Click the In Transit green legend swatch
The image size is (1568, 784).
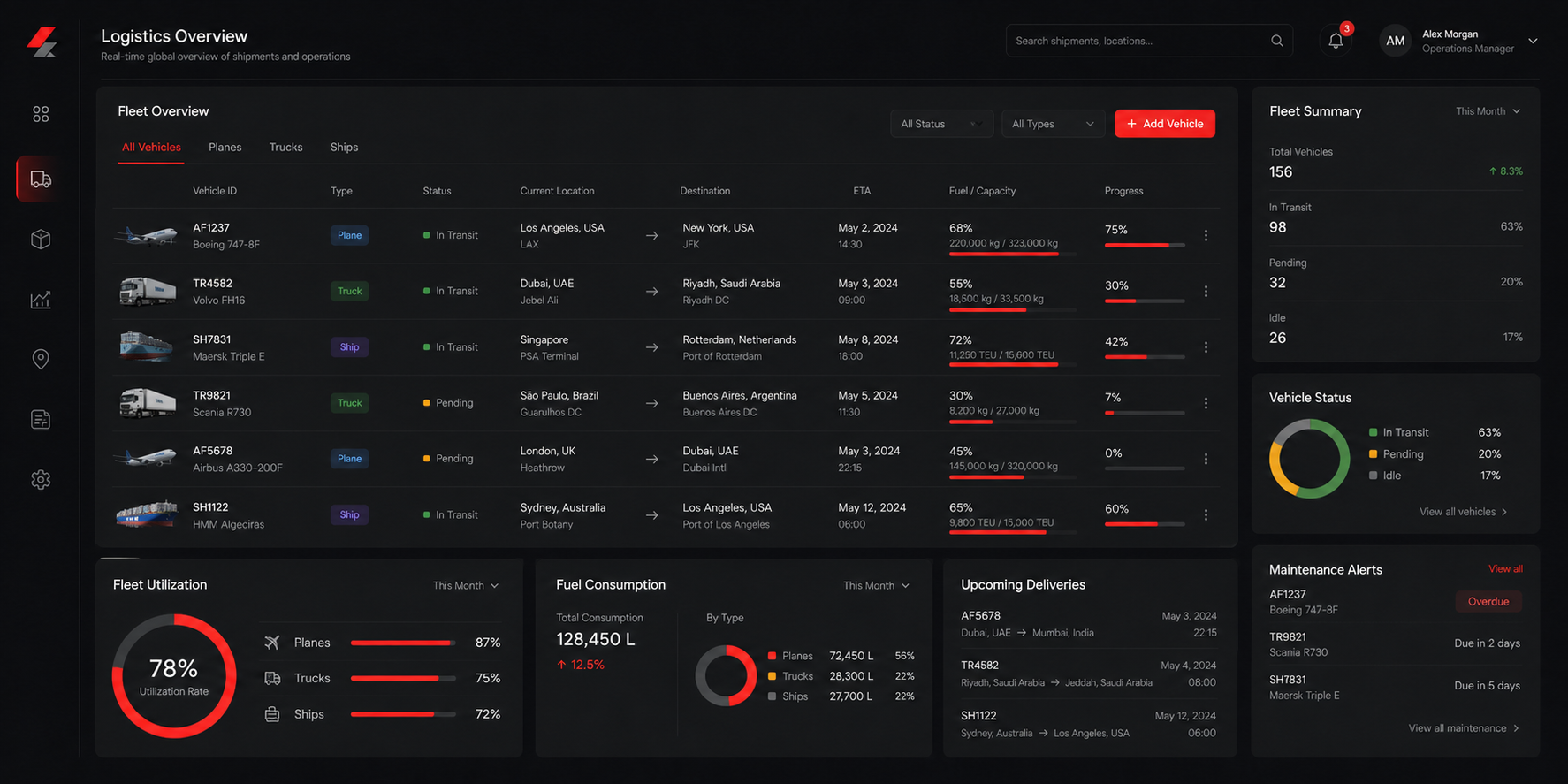[1373, 432]
